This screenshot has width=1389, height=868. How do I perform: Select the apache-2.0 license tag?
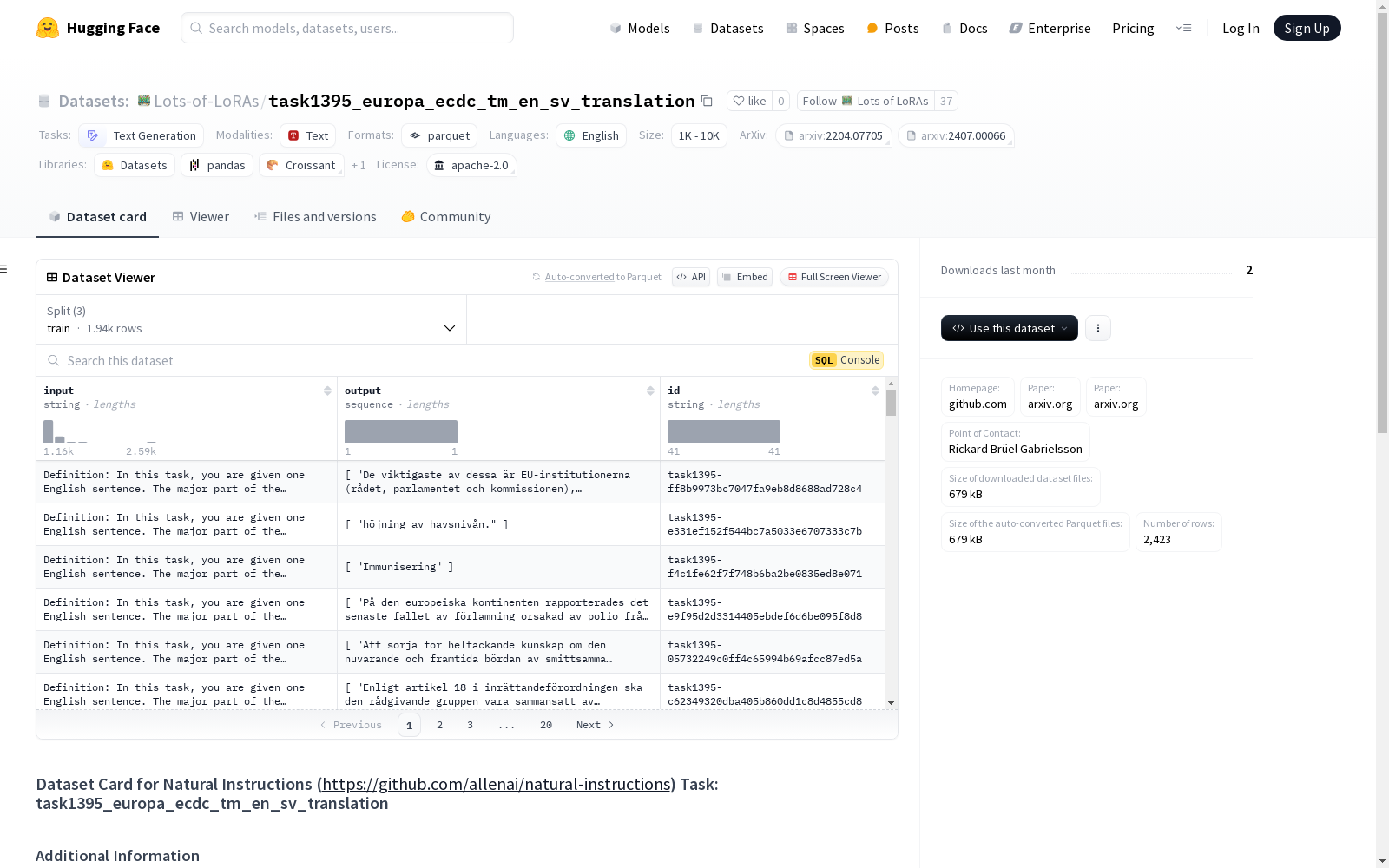point(471,165)
